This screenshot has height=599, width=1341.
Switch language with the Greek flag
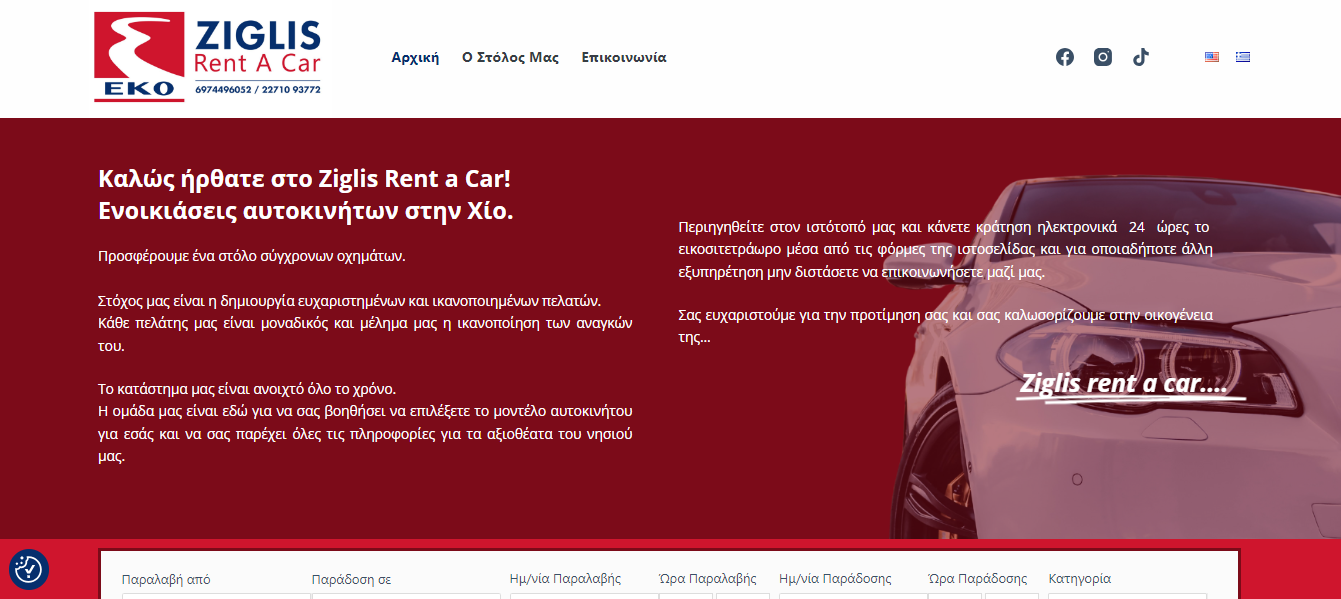(x=1242, y=57)
